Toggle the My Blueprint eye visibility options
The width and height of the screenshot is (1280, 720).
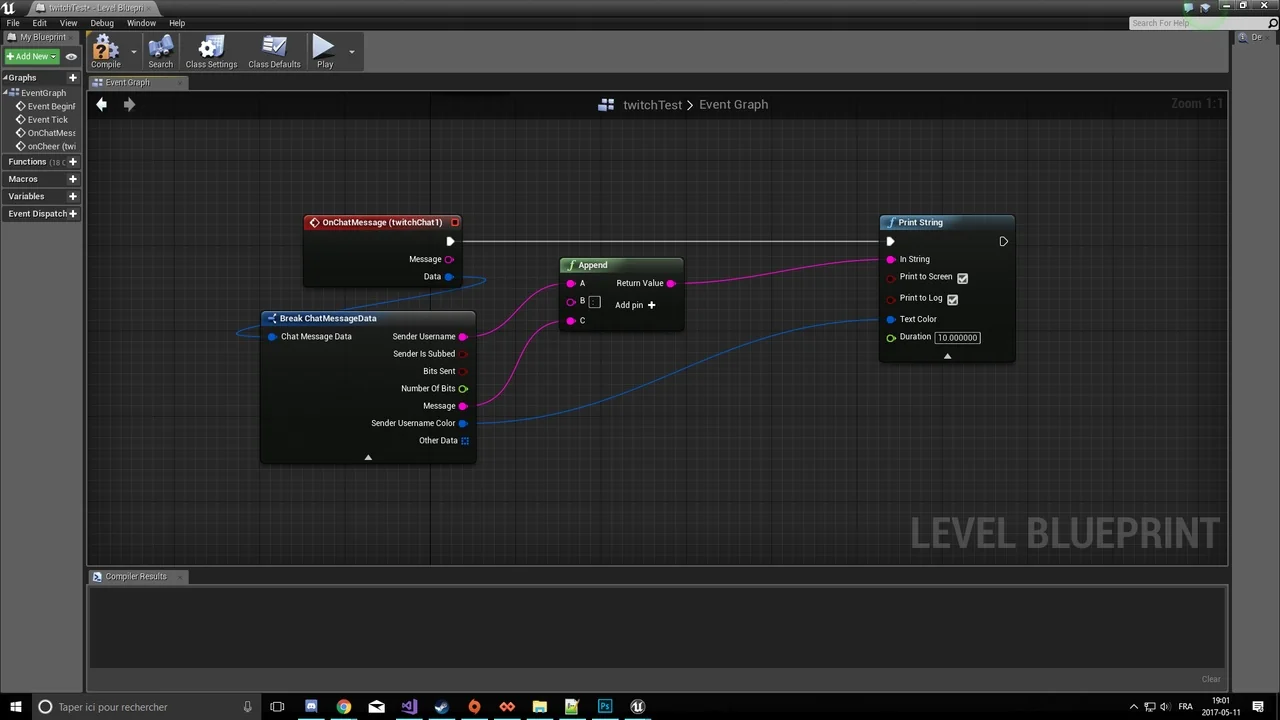click(71, 57)
